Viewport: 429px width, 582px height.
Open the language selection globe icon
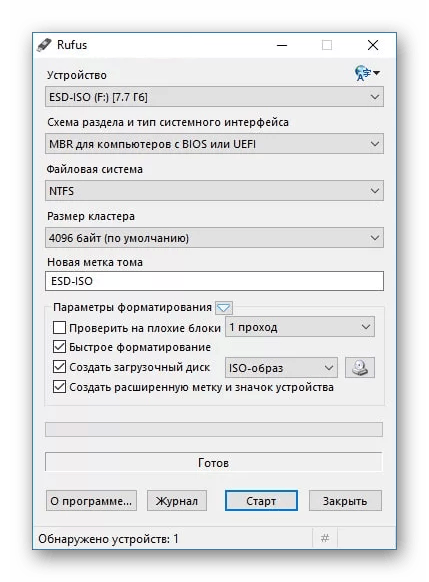(x=367, y=73)
